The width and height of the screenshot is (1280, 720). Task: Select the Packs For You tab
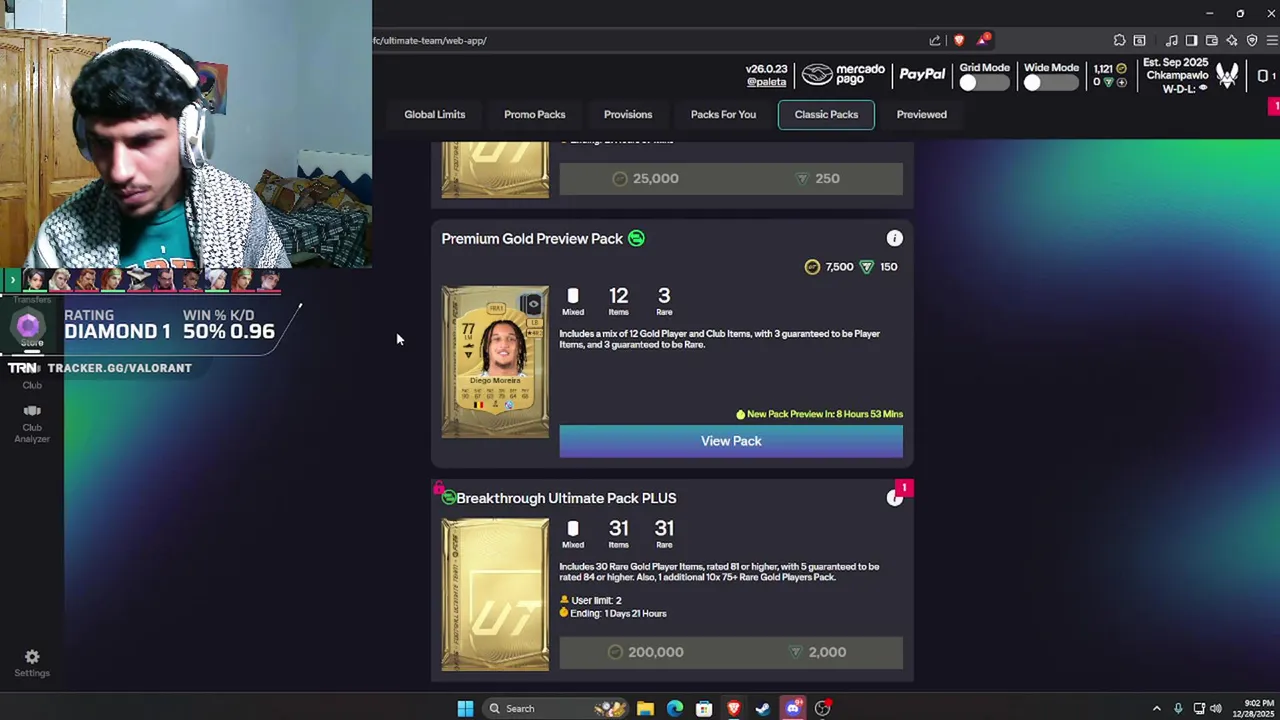(x=723, y=114)
